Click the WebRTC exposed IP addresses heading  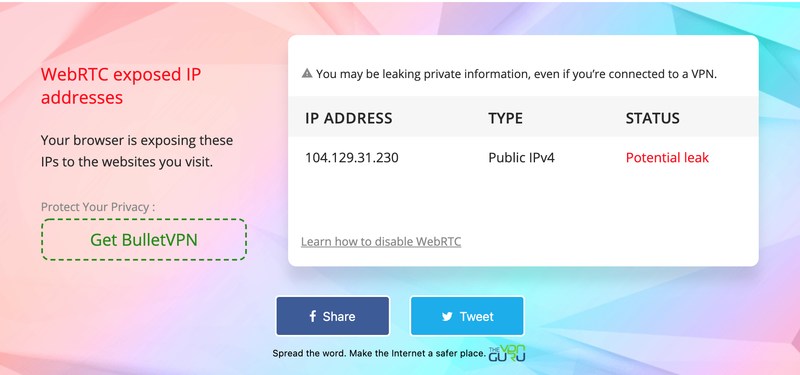(x=121, y=86)
